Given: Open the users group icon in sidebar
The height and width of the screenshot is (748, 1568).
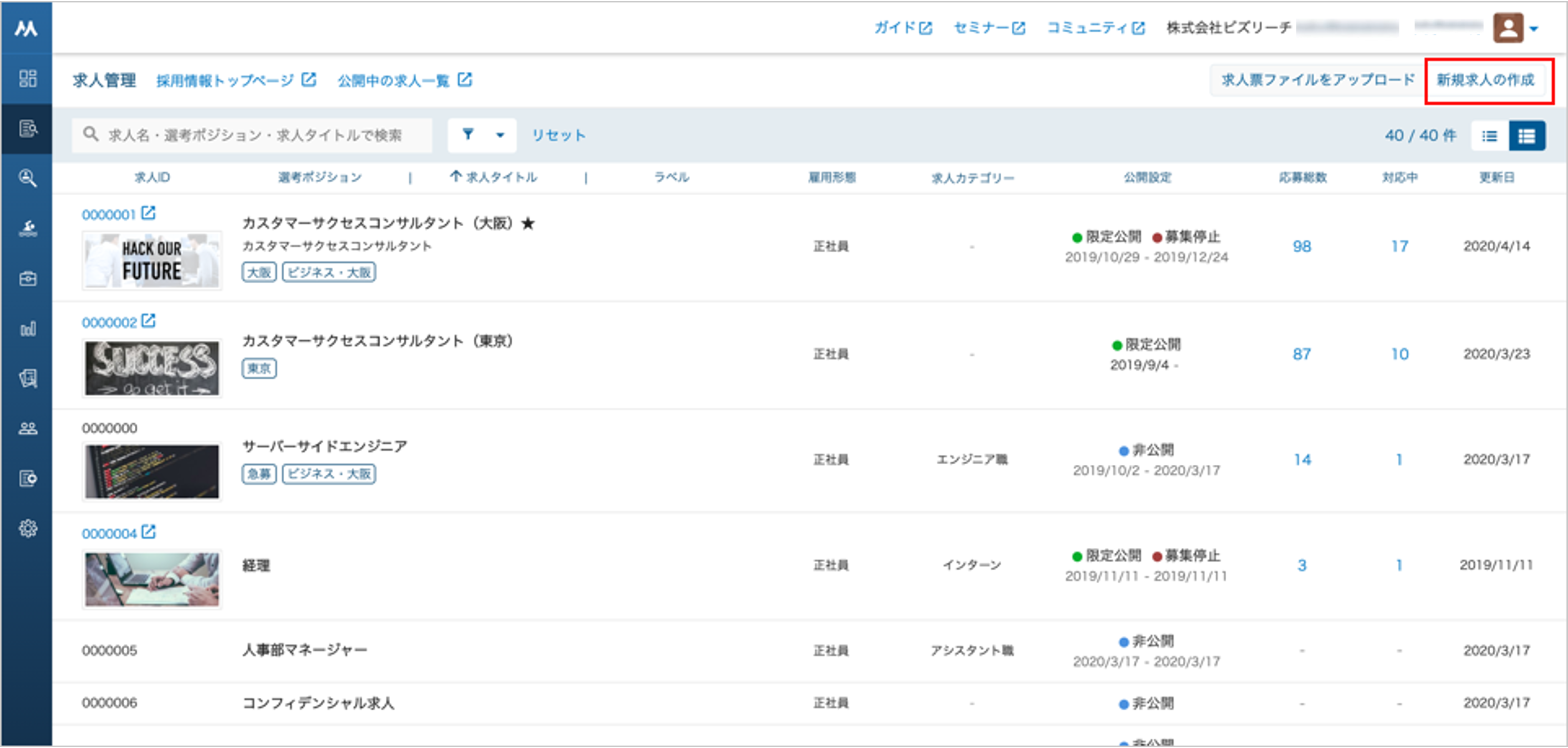Looking at the screenshot, I should coord(27,428).
